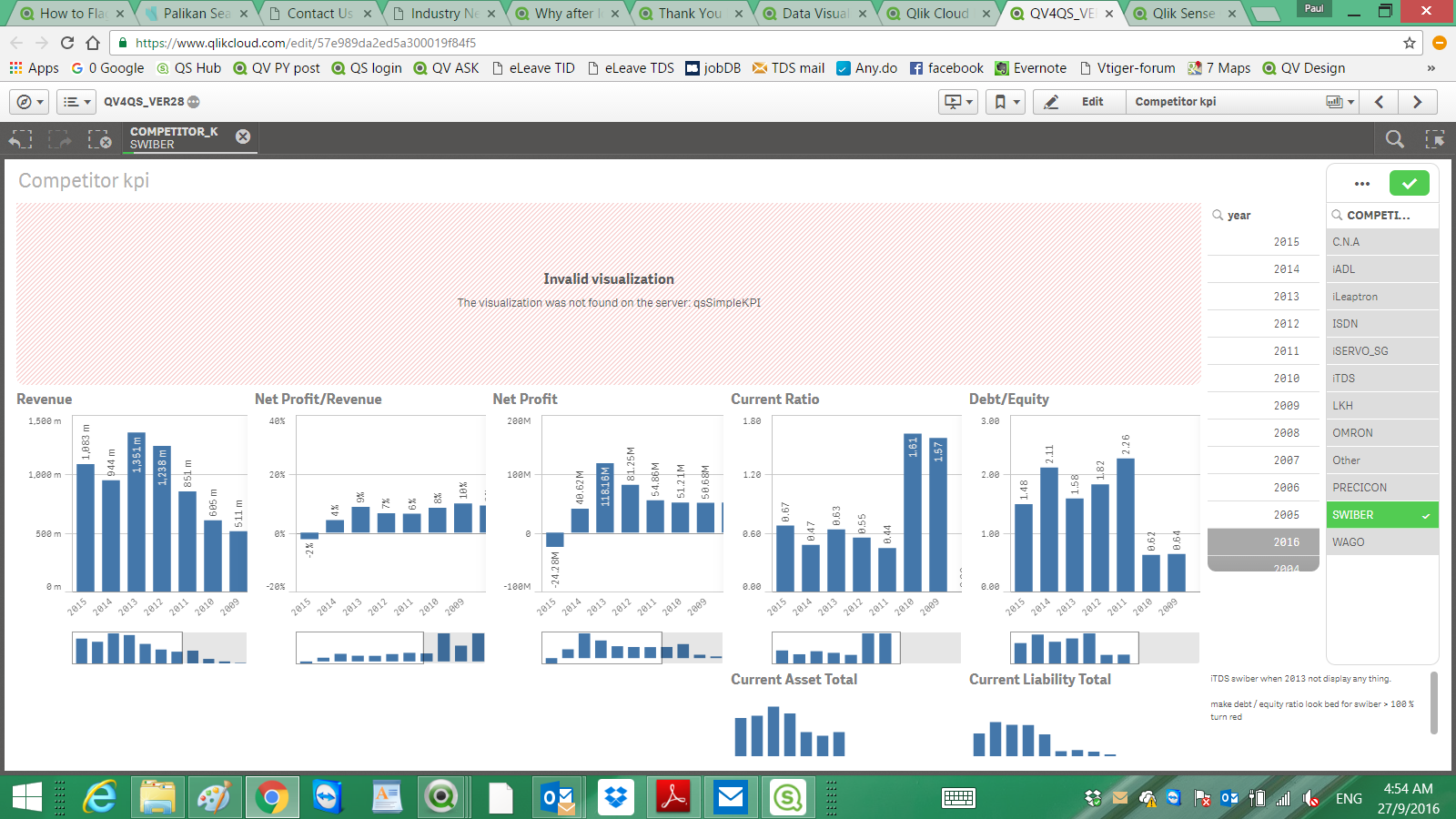Select iSERVO_SG in competitor list
The width and height of the screenshot is (1456, 819).
[1382, 351]
